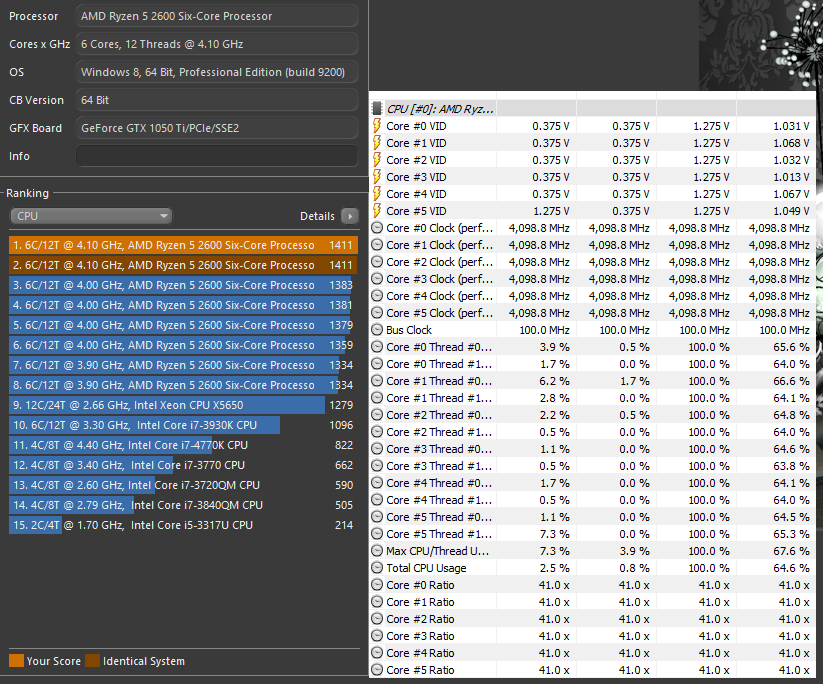Viewport: 823px width, 685px height.
Task: Click the Core #1 Clock sensor icon
Action: tap(377, 245)
